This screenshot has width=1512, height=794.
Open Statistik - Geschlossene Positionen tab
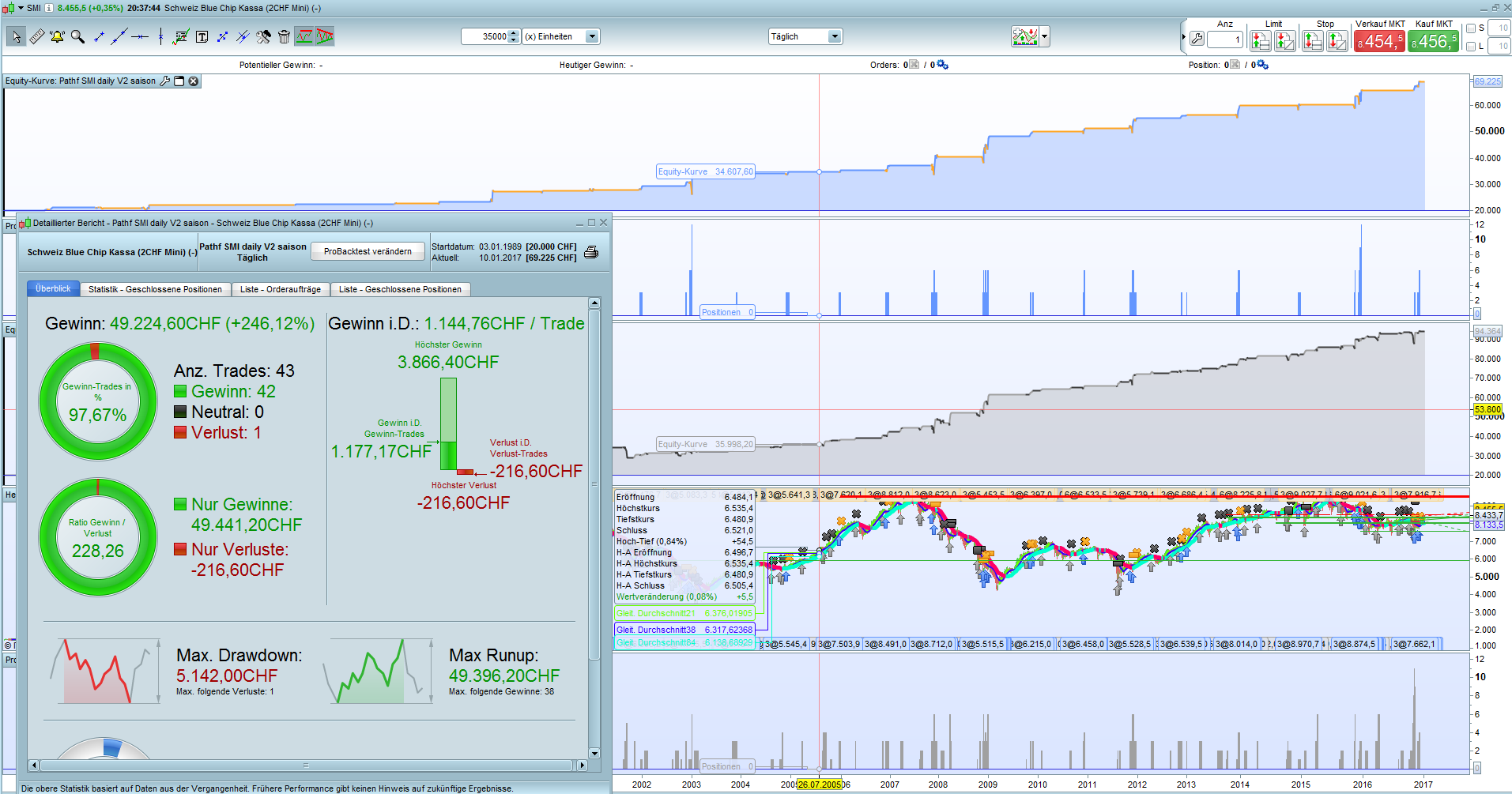pos(155,289)
